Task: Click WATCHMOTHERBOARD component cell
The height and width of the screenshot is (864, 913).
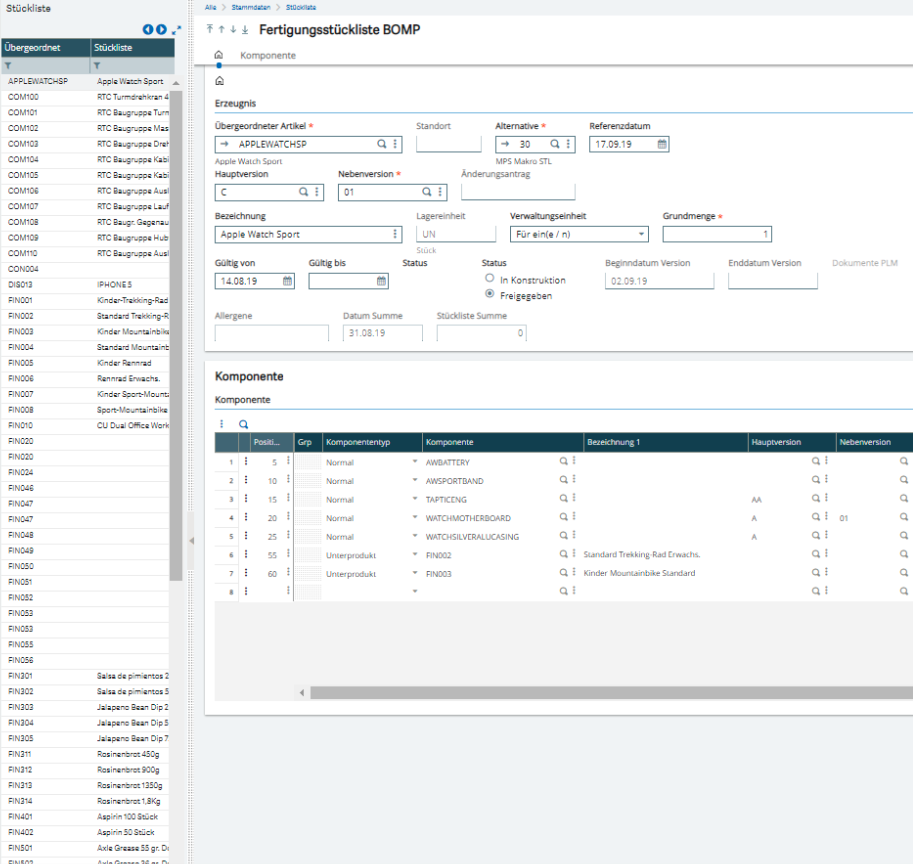Action: click(x=468, y=518)
